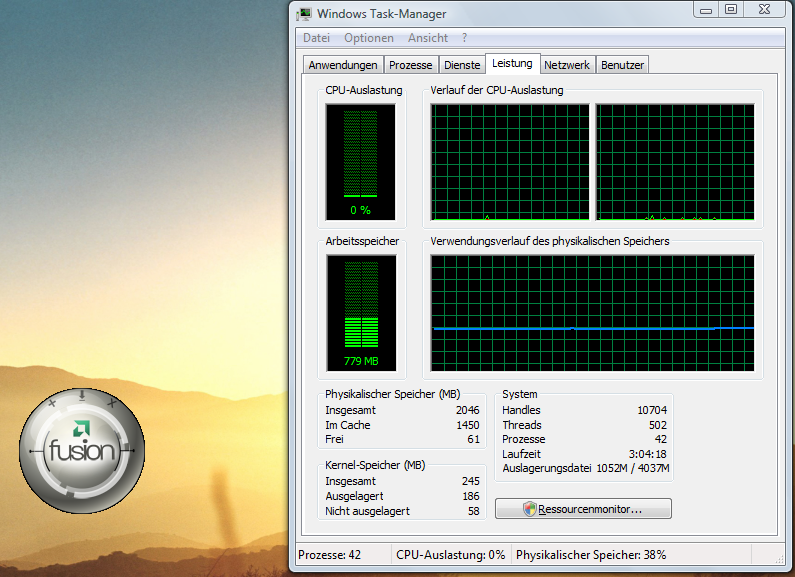The image size is (795, 577).
Task: Click status bar 'Physikalischer Speicher: 38%'
Action: [x=591, y=555]
